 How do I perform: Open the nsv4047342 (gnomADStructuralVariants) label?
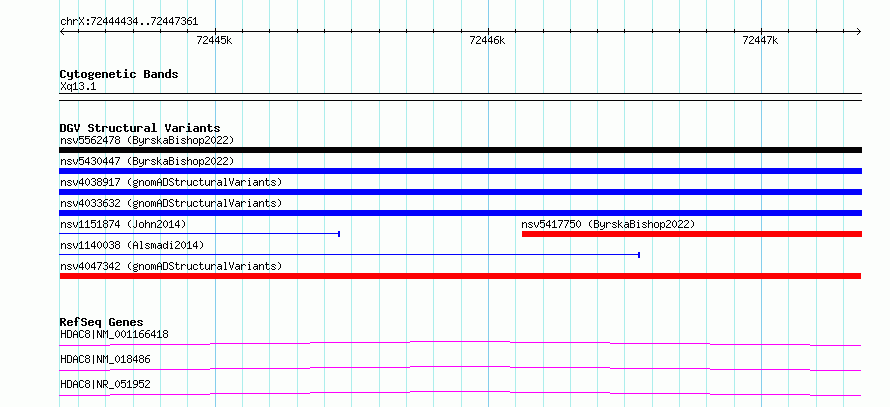(171, 266)
